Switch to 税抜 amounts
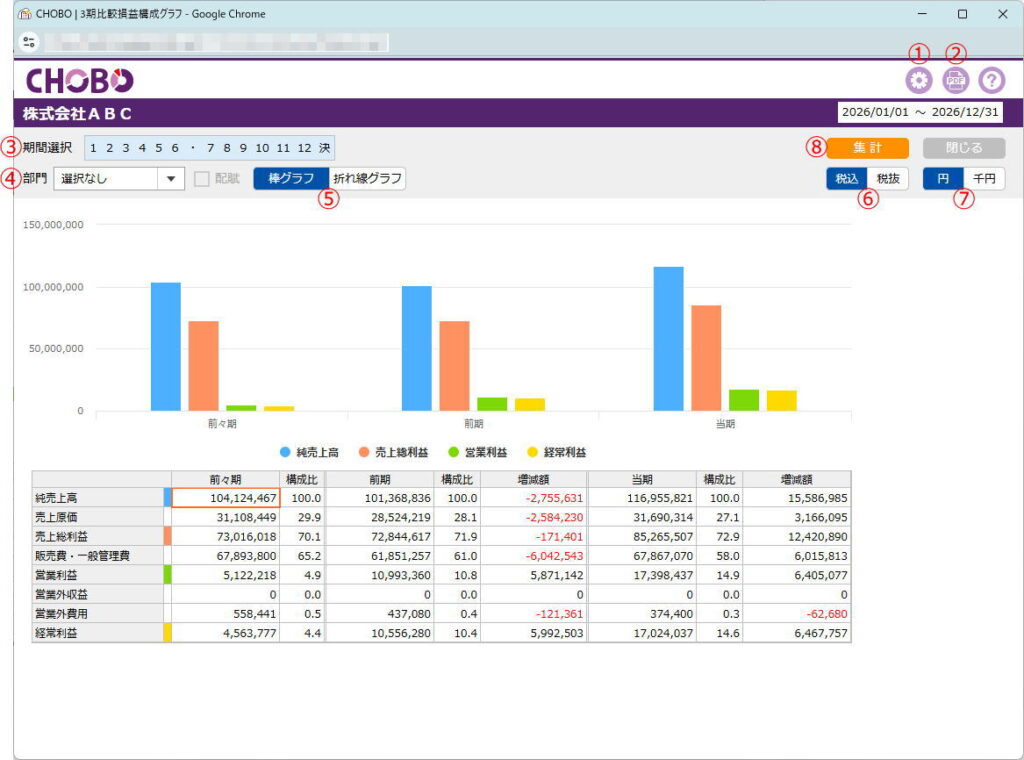The image size is (1024, 760). pos(887,178)
